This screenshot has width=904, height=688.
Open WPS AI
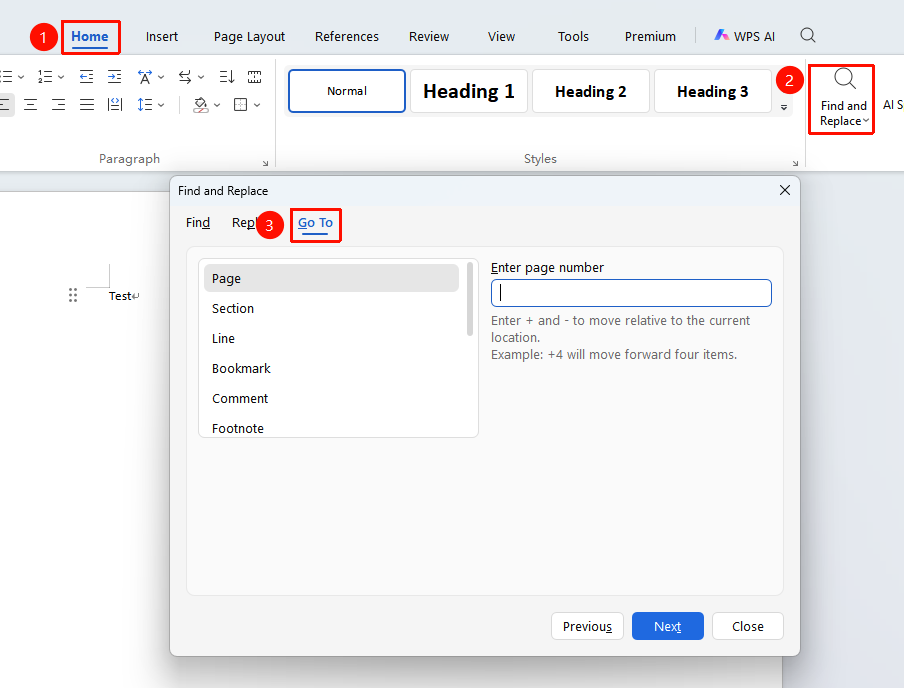coord(744,36)
